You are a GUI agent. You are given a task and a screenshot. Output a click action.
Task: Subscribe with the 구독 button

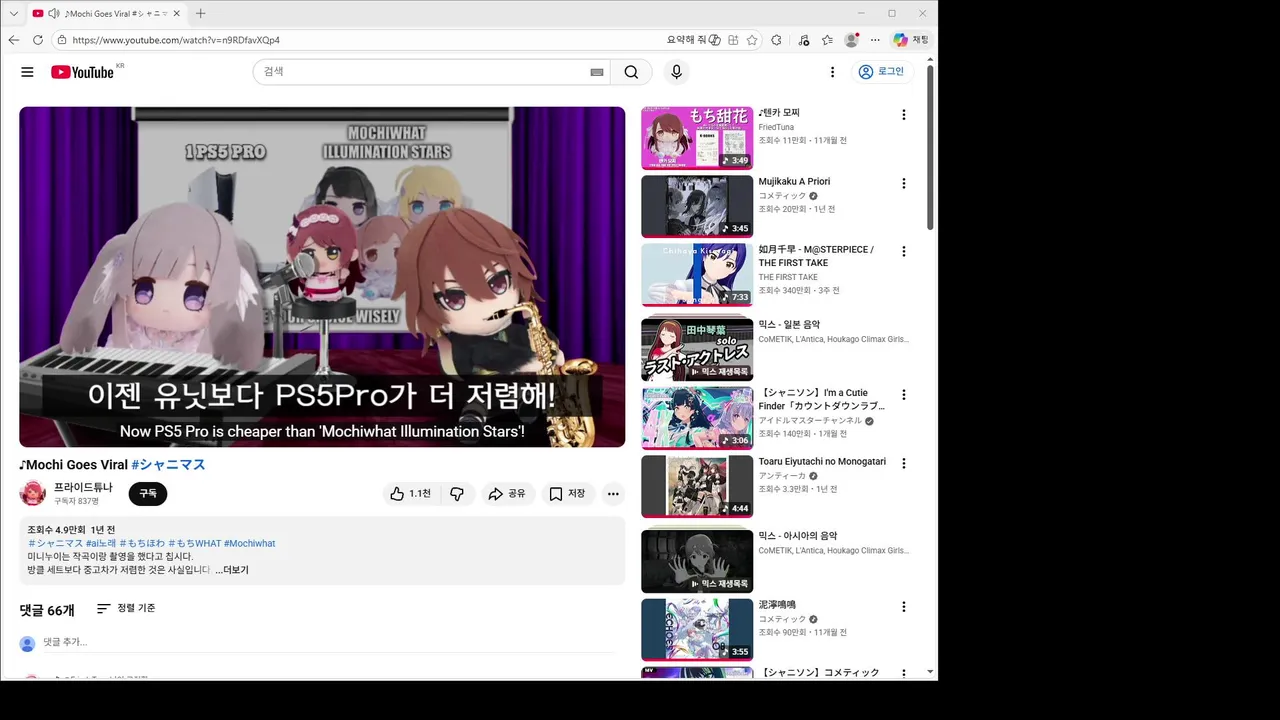[148, 494]
